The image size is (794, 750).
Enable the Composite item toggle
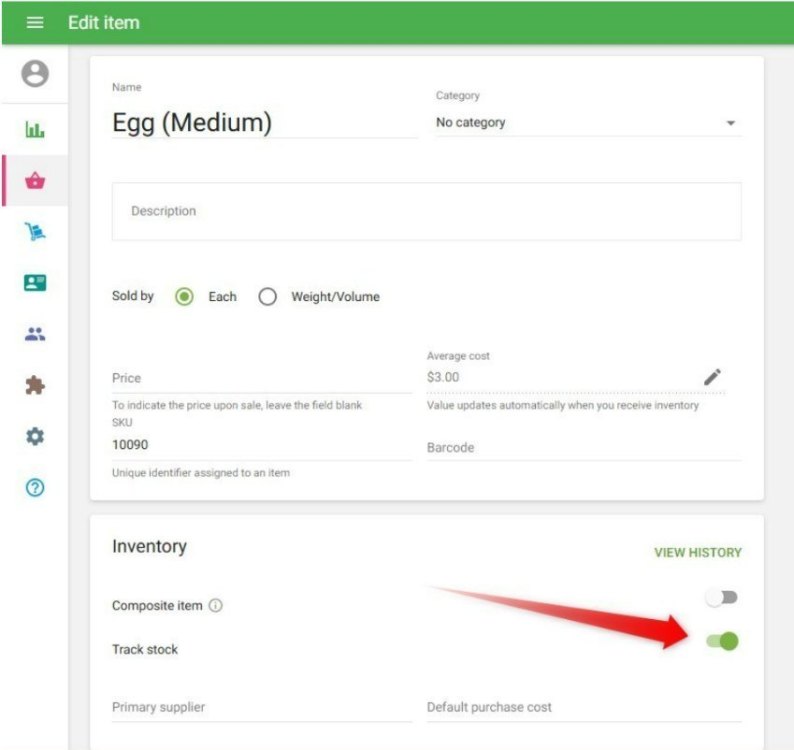pyautogui.click(x=721, y=598)
